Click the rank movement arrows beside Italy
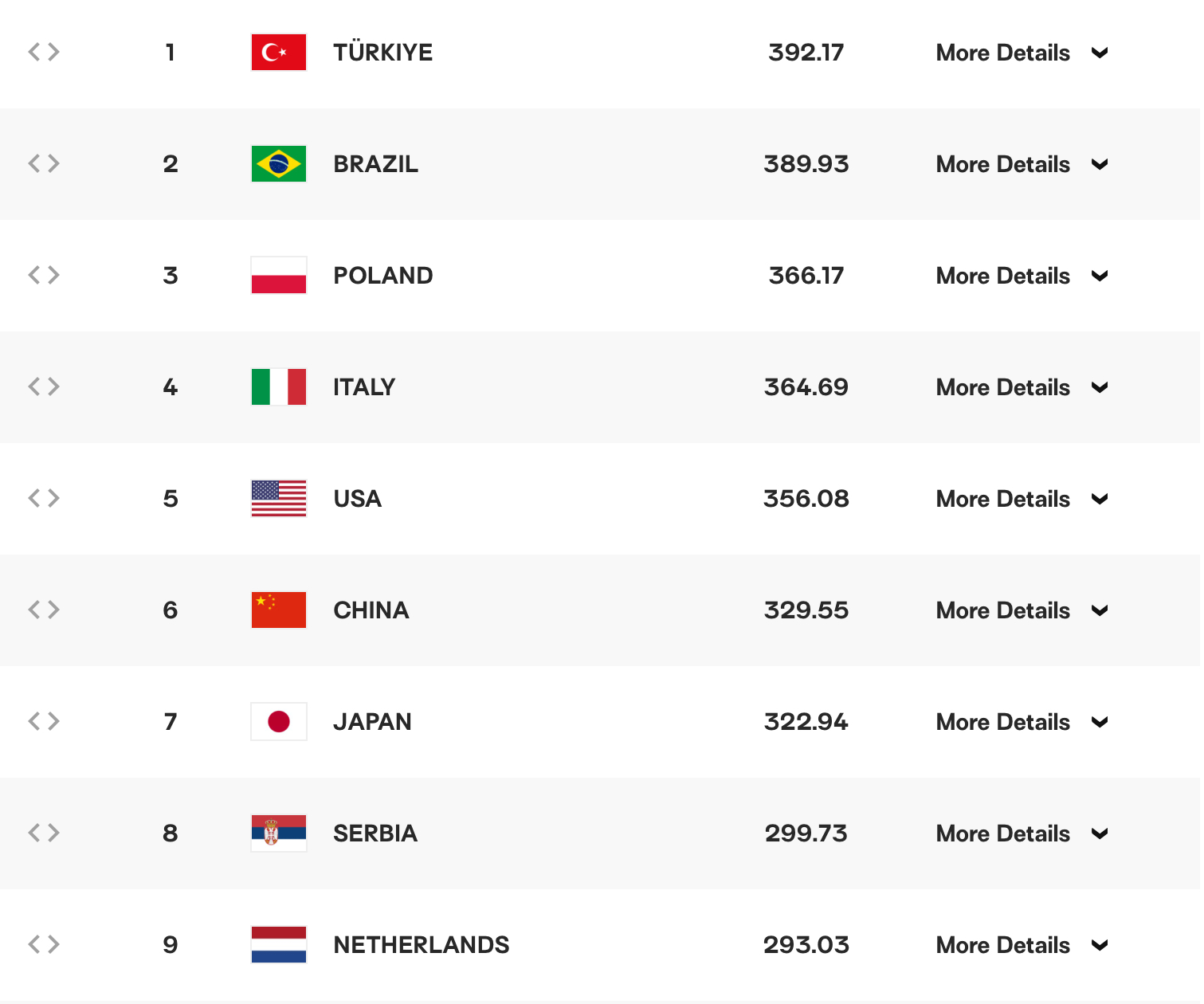Viewport: 1204px width, 1004px height. pyautogui.click(x=44, y=387)
